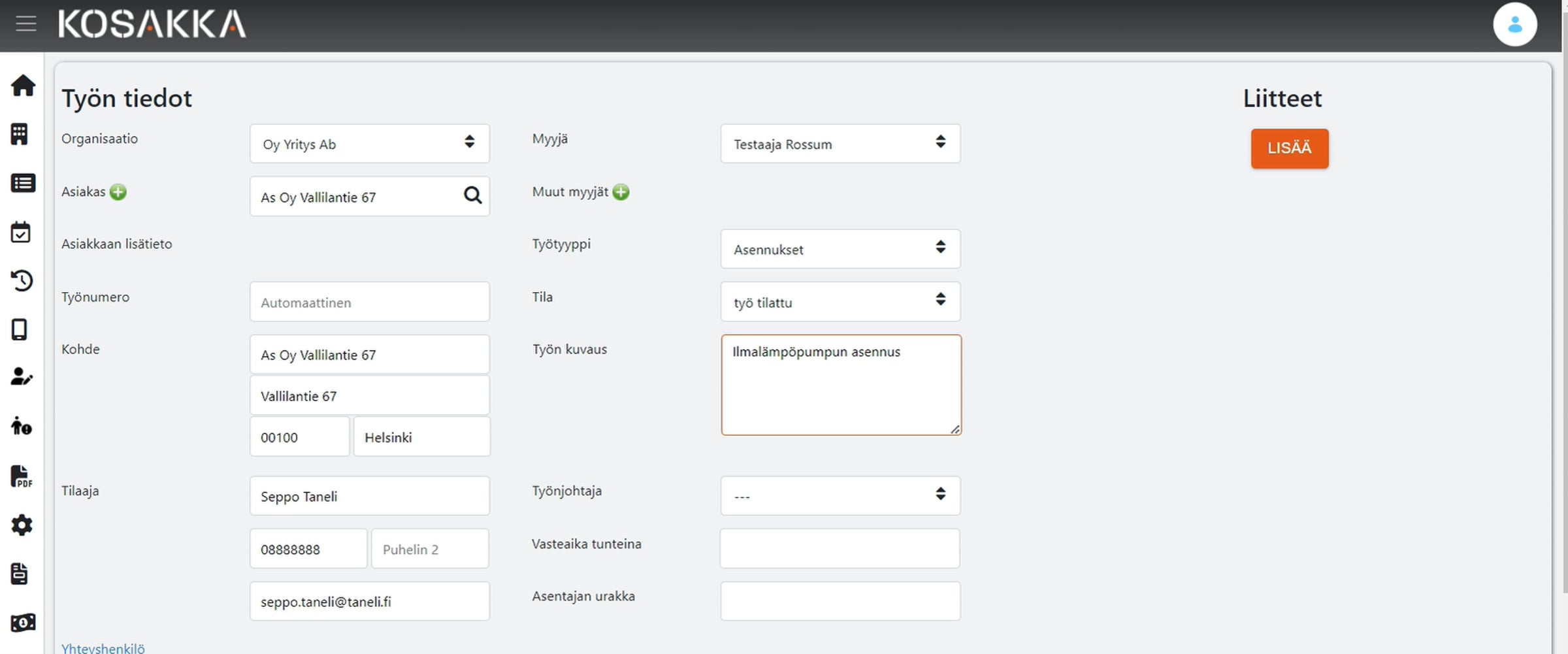Image resolution: width=1568 pixels, height=654 pixels.
Task: Open the Yhteyshenkilö link
Action: [x=103, y=648]
